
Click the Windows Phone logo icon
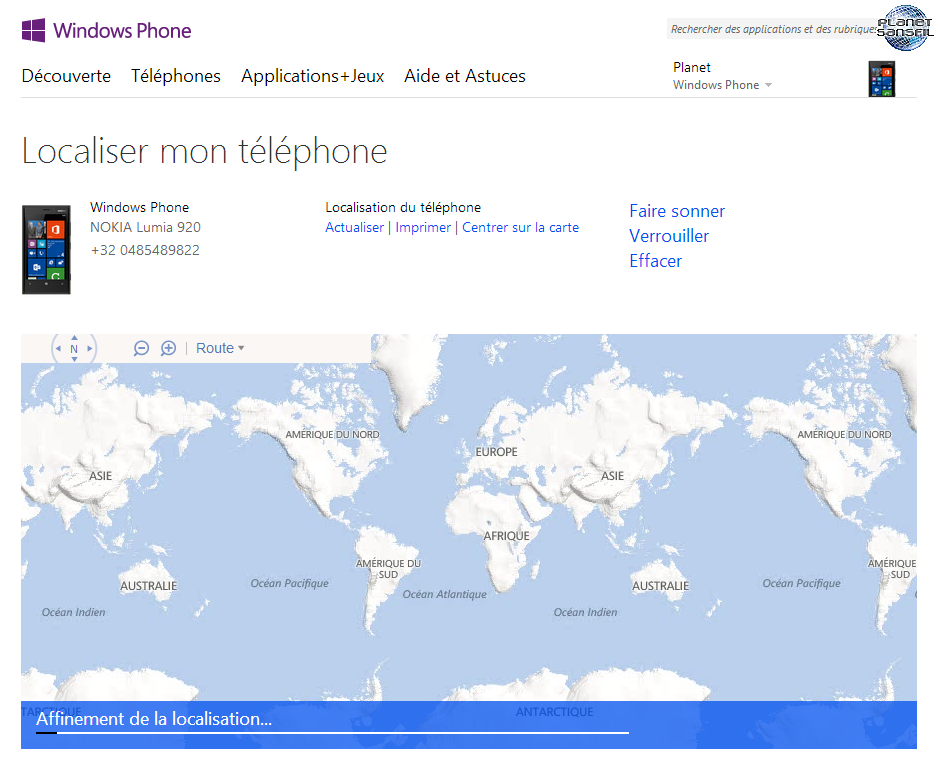[x=34, y=30]
